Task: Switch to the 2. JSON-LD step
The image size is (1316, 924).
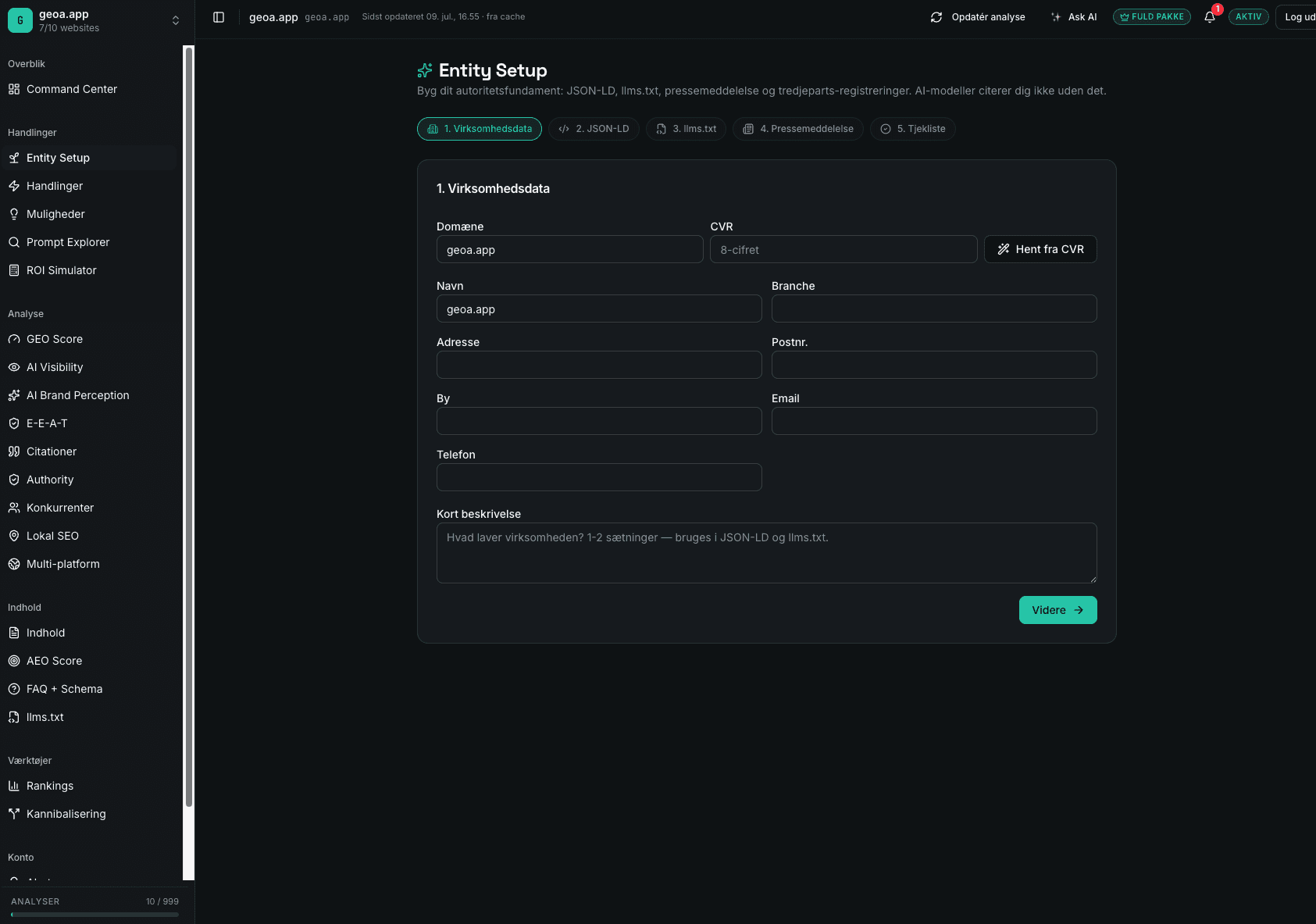Action: (x=594, y=129)
